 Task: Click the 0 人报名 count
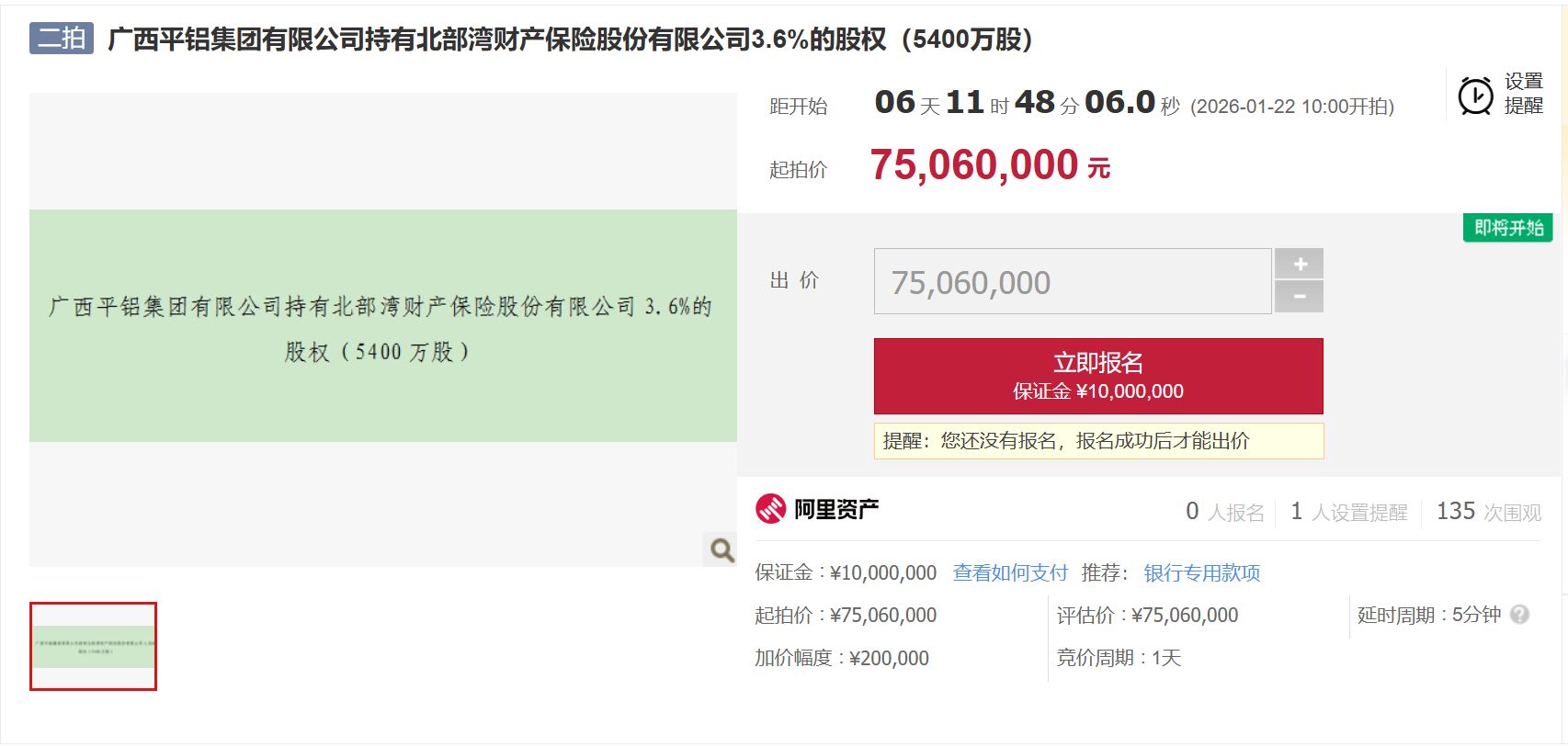1224,512
